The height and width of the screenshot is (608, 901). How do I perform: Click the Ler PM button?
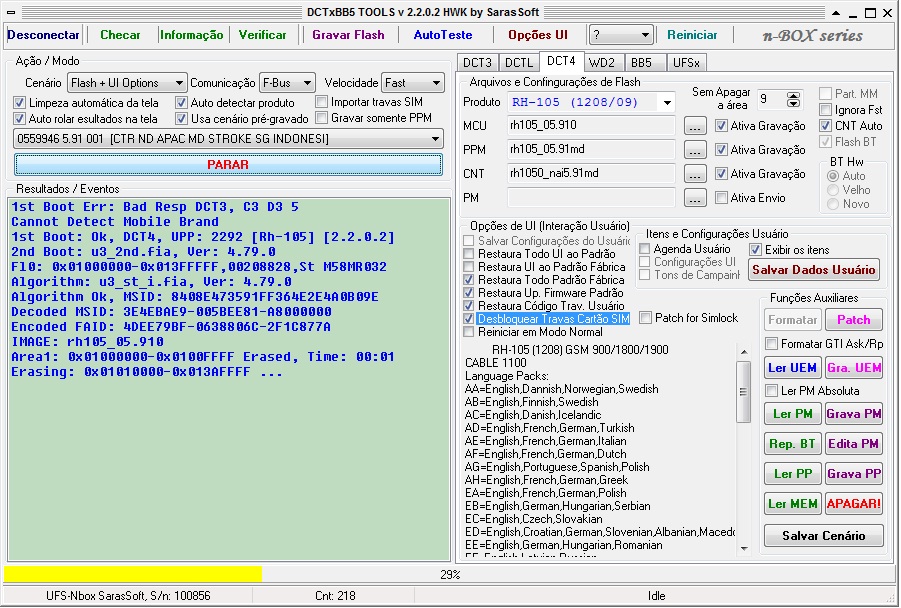click(792, 414)
